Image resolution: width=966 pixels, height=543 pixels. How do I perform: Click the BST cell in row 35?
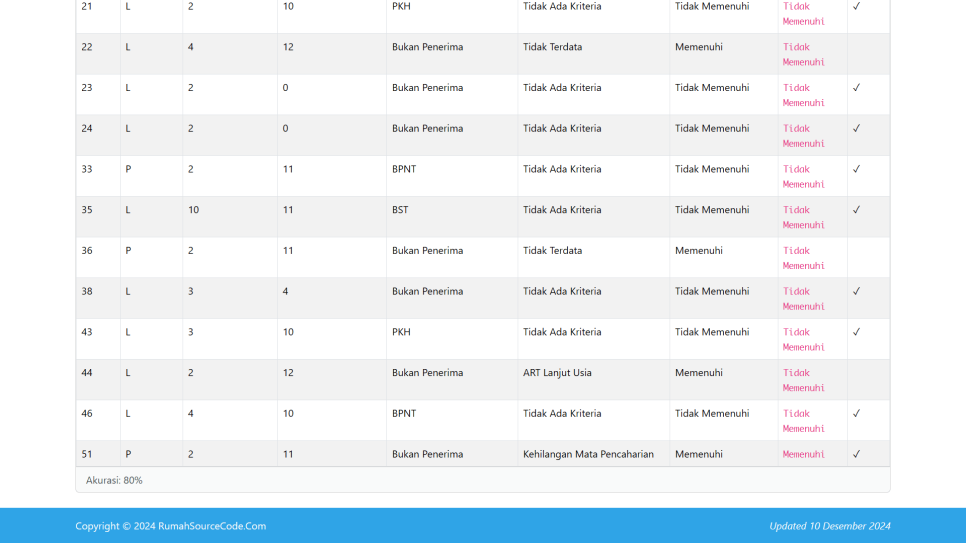coord(400,210)
